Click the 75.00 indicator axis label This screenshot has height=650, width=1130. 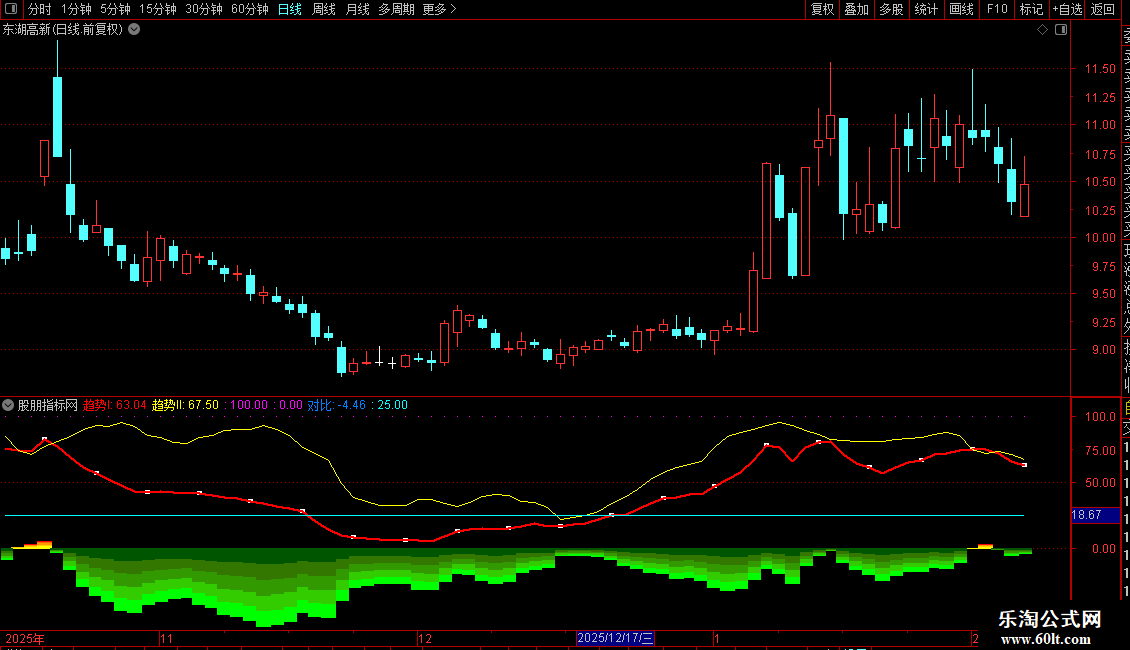click(x=1100, y=450)
